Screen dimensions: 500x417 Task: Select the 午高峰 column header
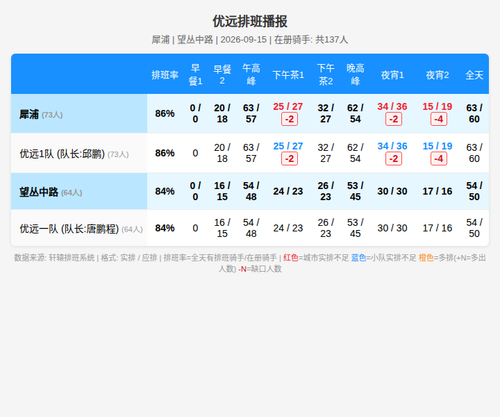click(251, 75)
